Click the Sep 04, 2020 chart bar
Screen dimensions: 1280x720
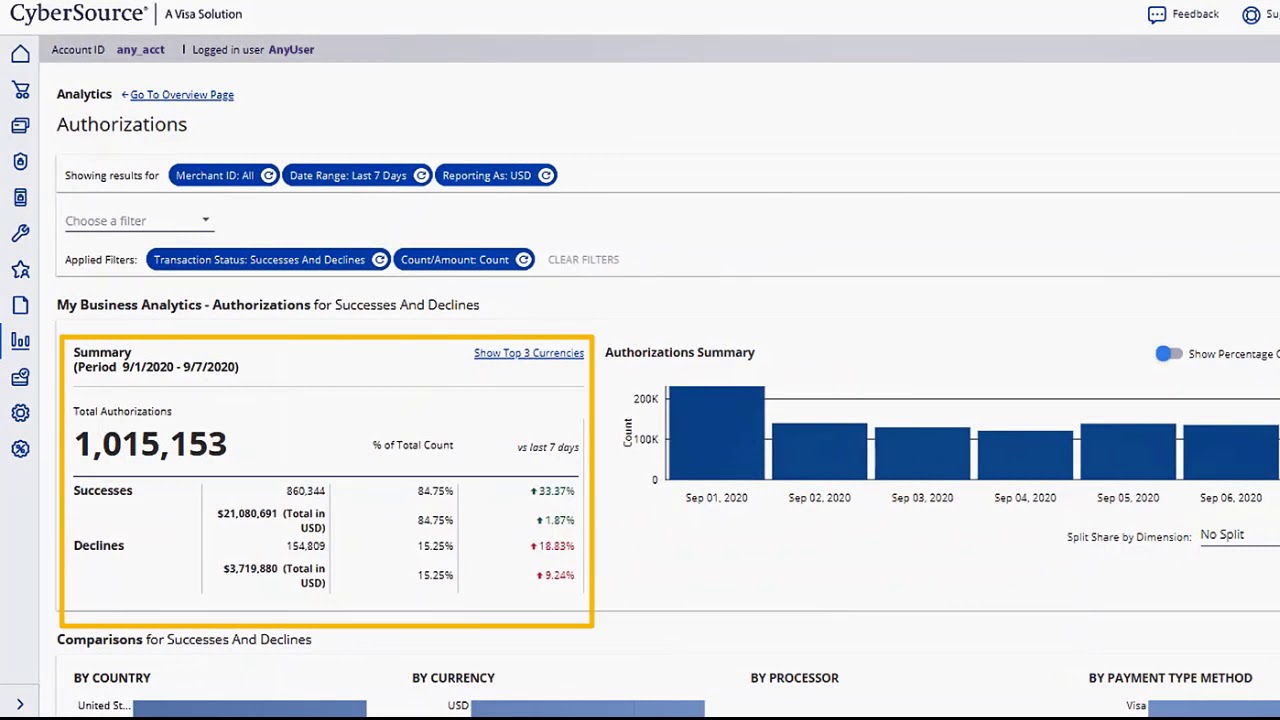pos(1025,456)
